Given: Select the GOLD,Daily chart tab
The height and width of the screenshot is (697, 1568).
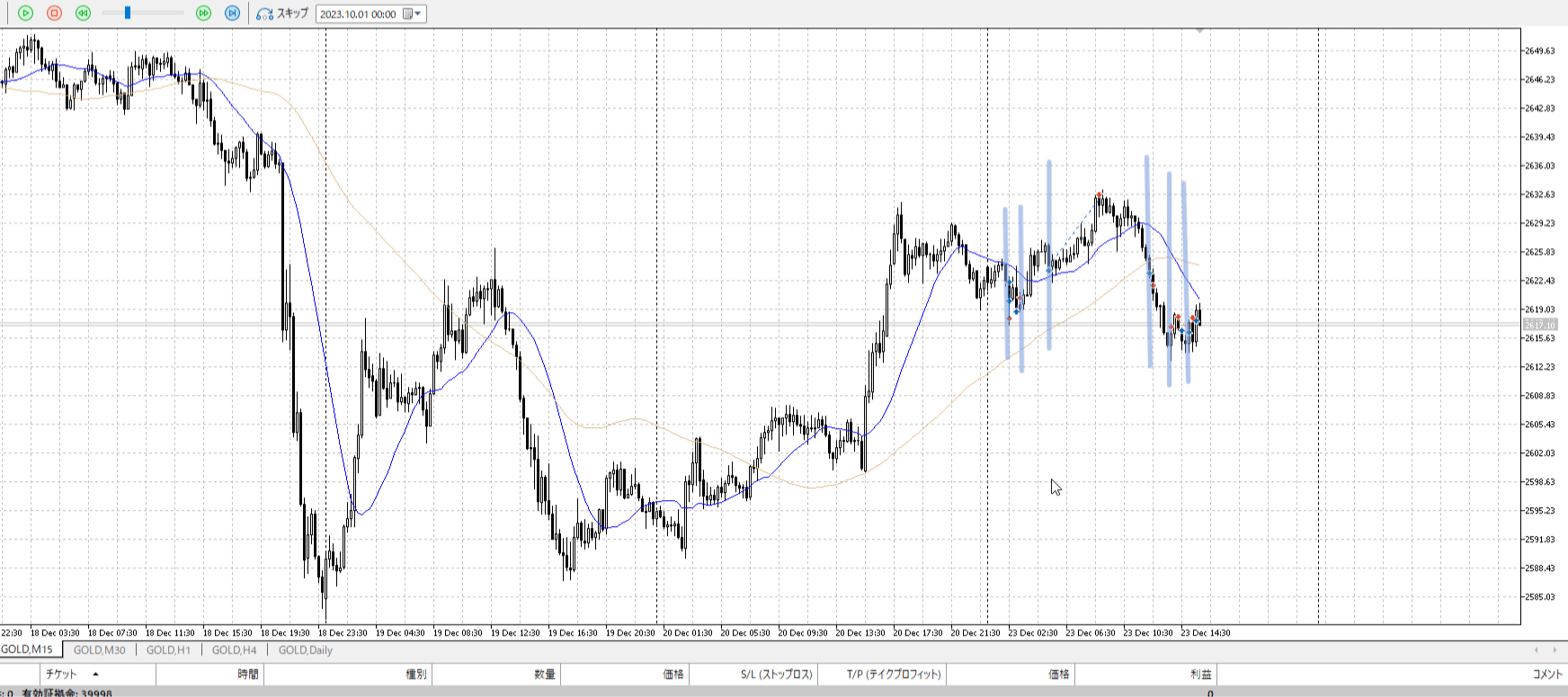Looking at the screenshot, I should pos(305,650).
